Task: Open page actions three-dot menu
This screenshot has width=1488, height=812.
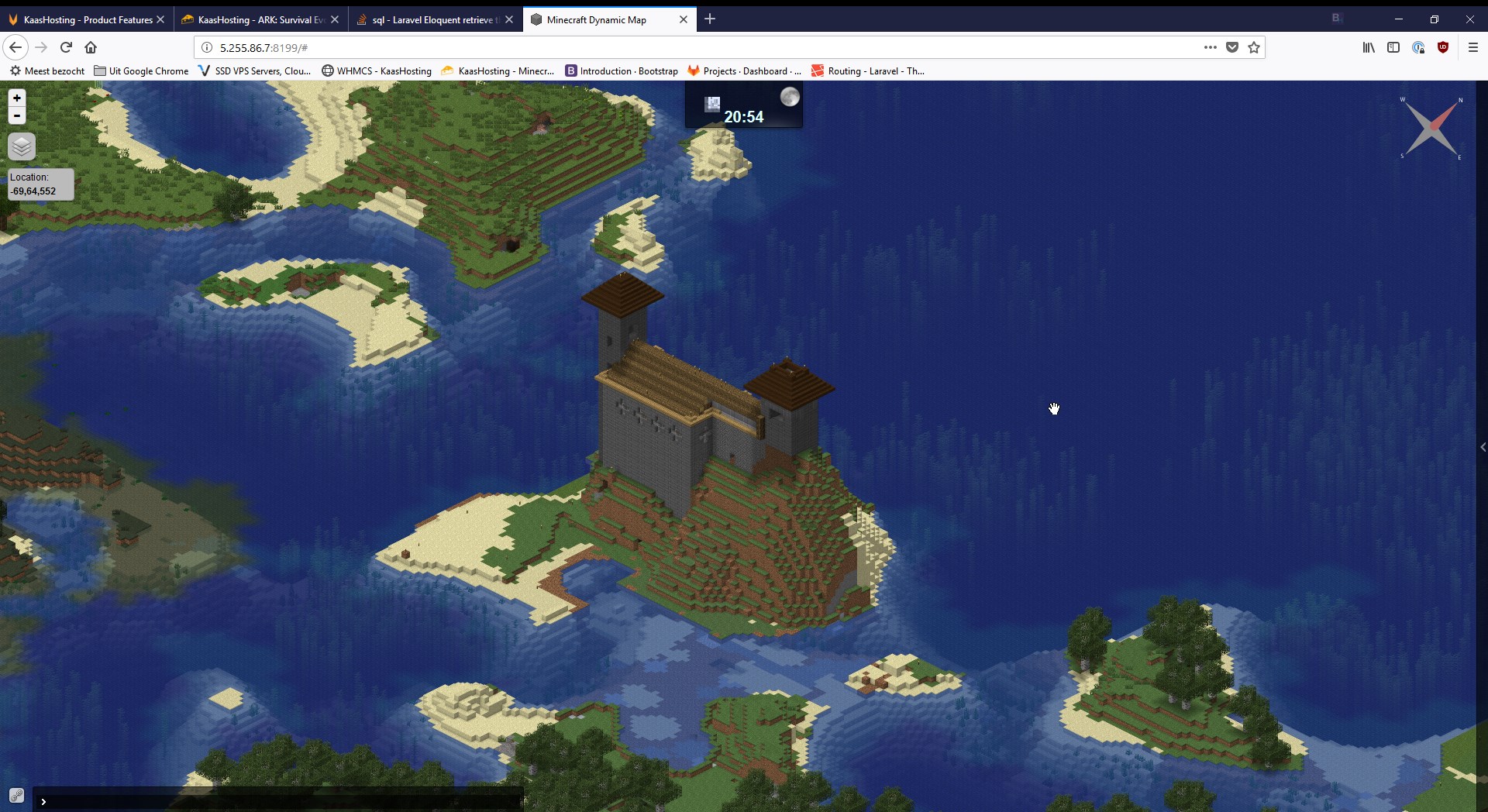Action: (x=1210, y=47)
